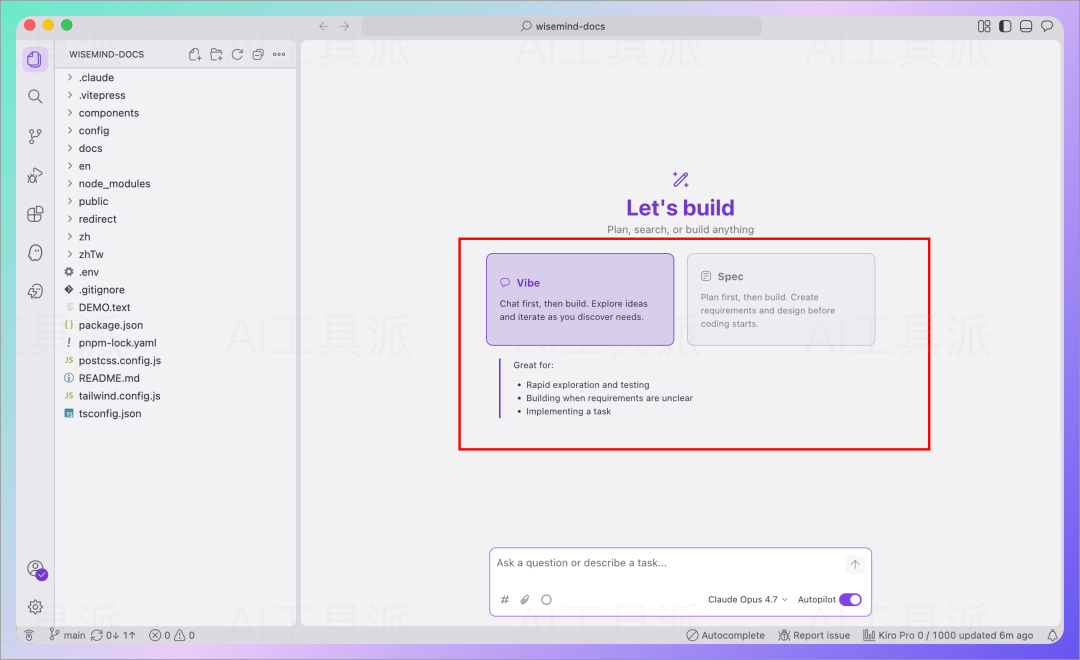Viewport: 1080px width, 660px height.
Task: Create a new file in WISEMIND-DOCS explorer
Action: coord(195,54)
